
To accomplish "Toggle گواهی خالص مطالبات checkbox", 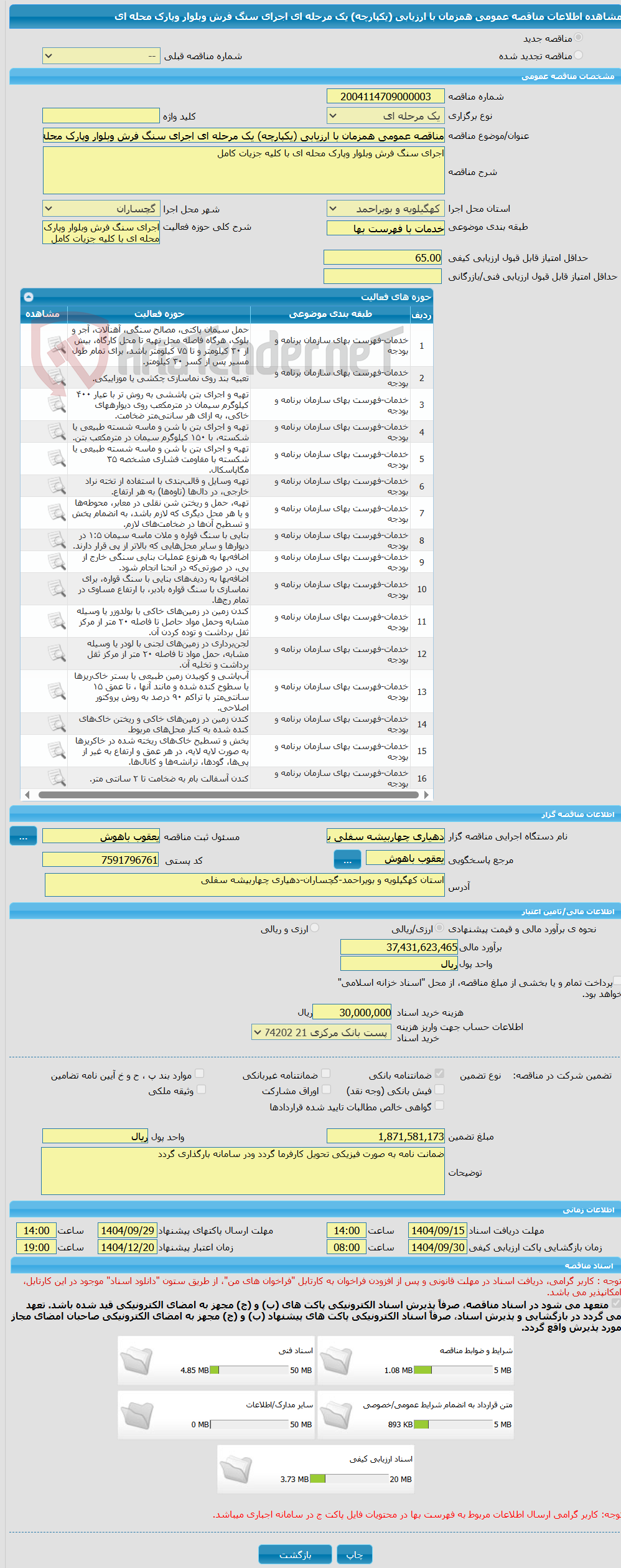I will tap(439, 1105).
